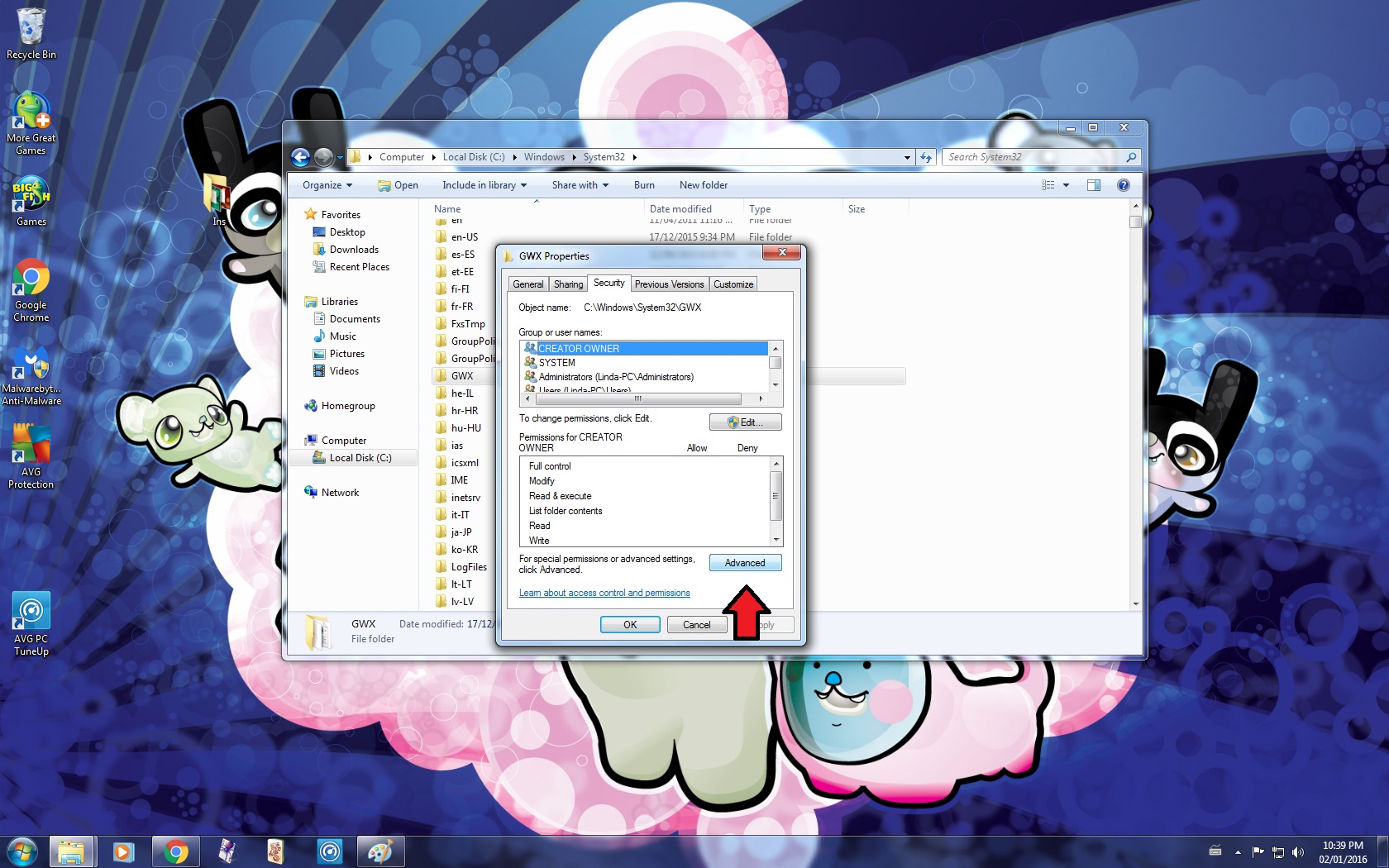Open recent pages dropdown next to Forward
Image resolution: width=1389 pixels, height=868 pixels.
pyautogui.click(x=339, y=157)
